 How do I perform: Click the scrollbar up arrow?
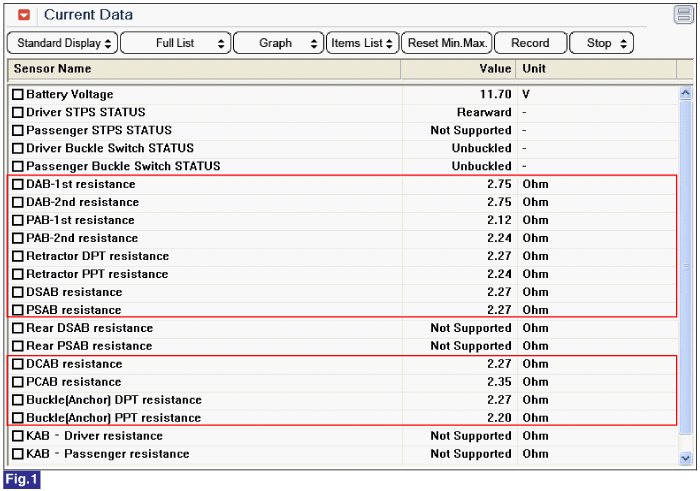click(685, 94)
